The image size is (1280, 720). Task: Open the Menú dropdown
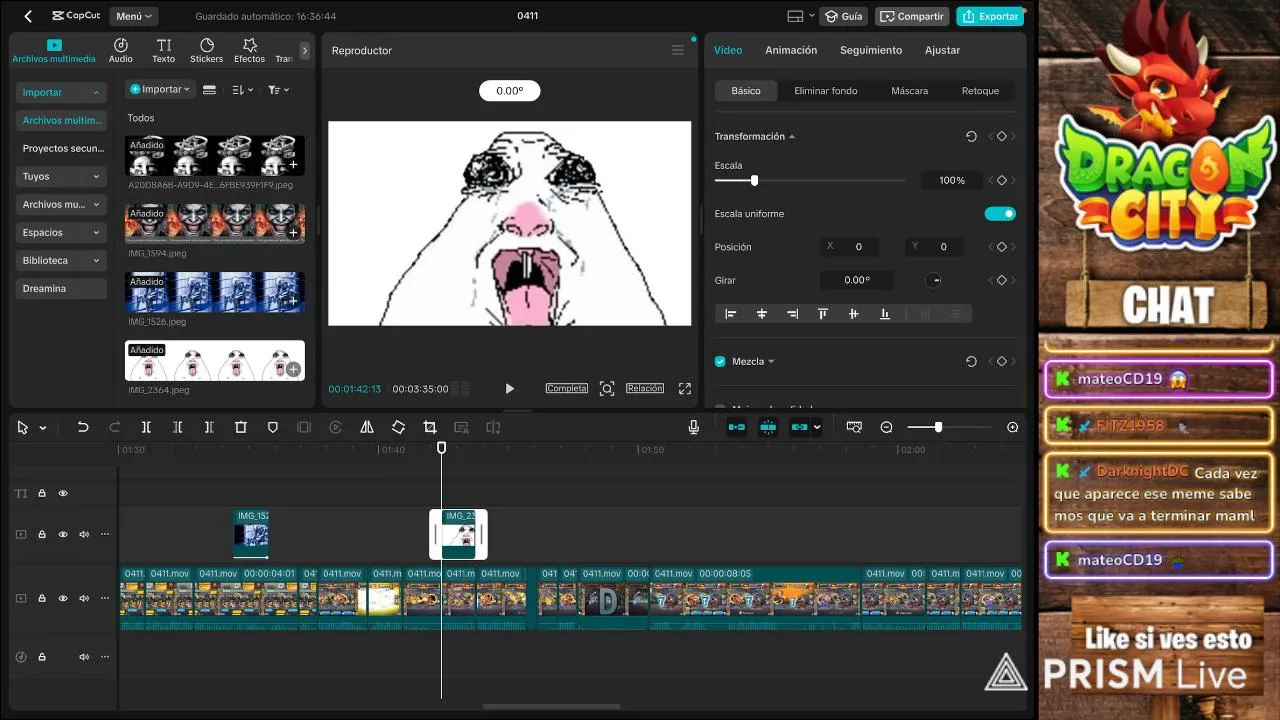pyautogui.click(x=134, y=16)
